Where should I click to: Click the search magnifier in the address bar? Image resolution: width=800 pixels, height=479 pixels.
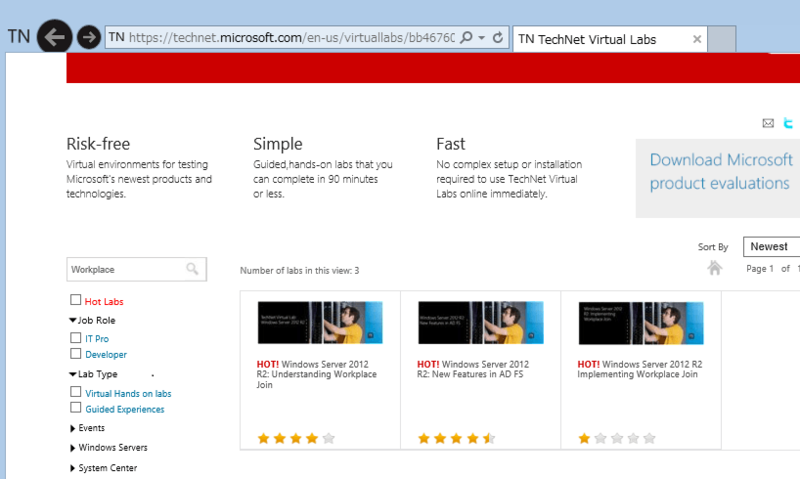pyautogui.click(x=466, y=38)
